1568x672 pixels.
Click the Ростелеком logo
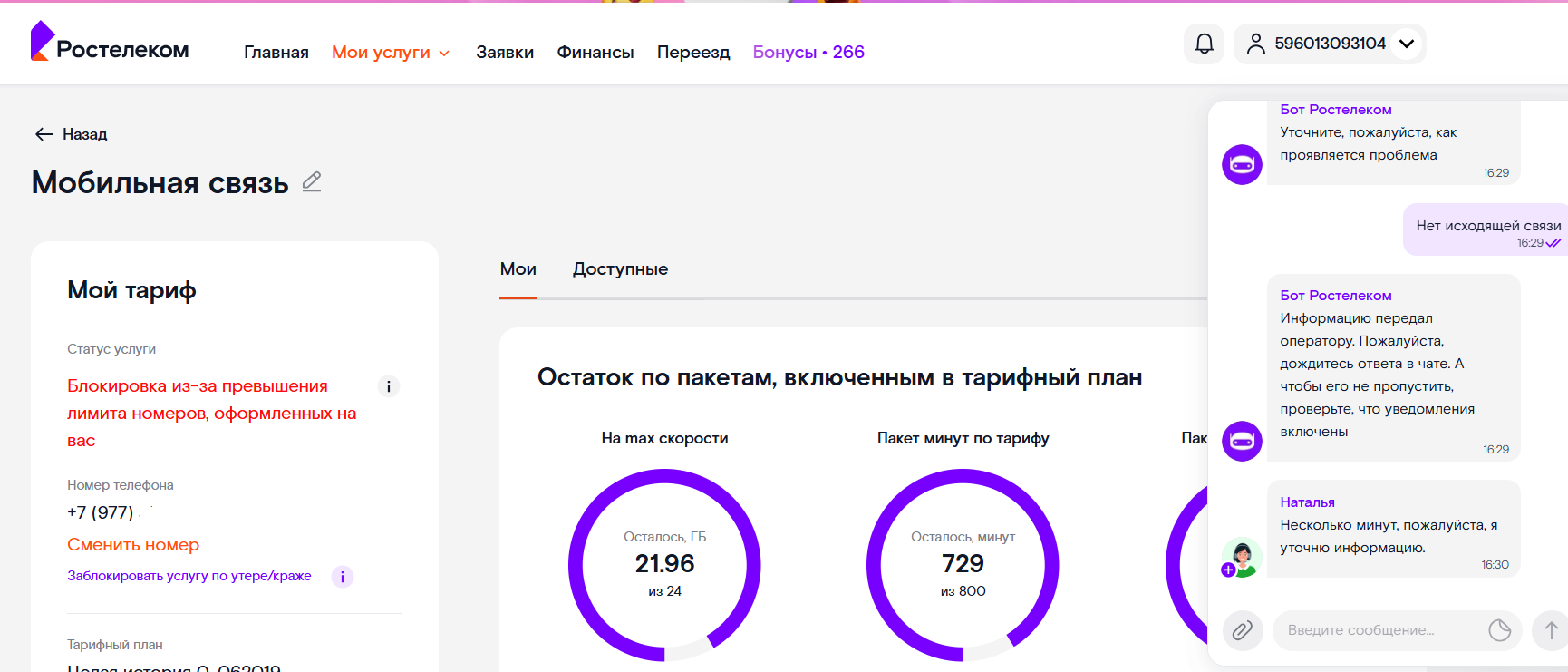pyautogui.click(x=110, y=43)
